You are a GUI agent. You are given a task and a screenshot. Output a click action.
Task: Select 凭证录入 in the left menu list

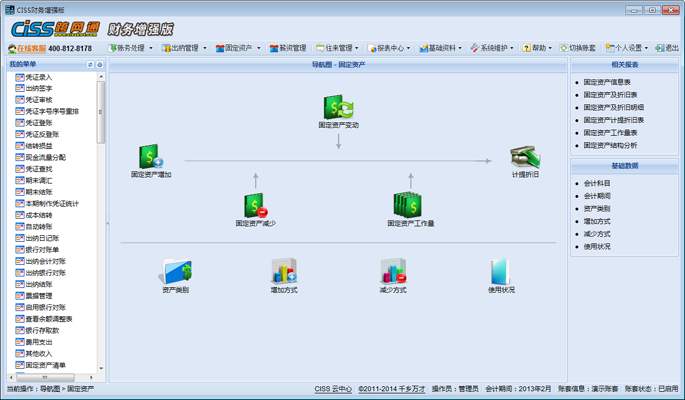click(39, 77)
